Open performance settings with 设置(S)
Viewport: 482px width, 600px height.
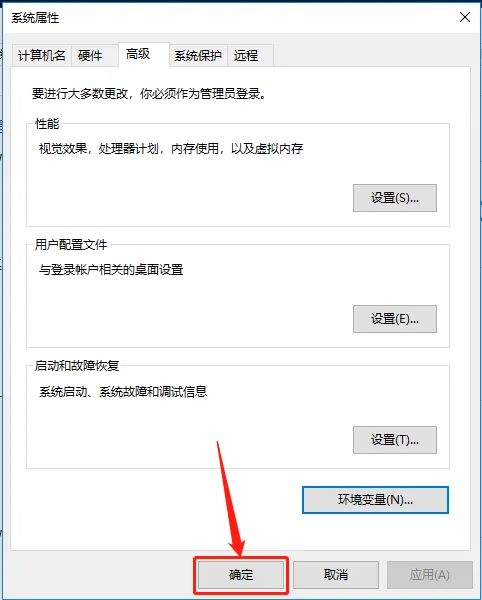[x=395, y=198]
